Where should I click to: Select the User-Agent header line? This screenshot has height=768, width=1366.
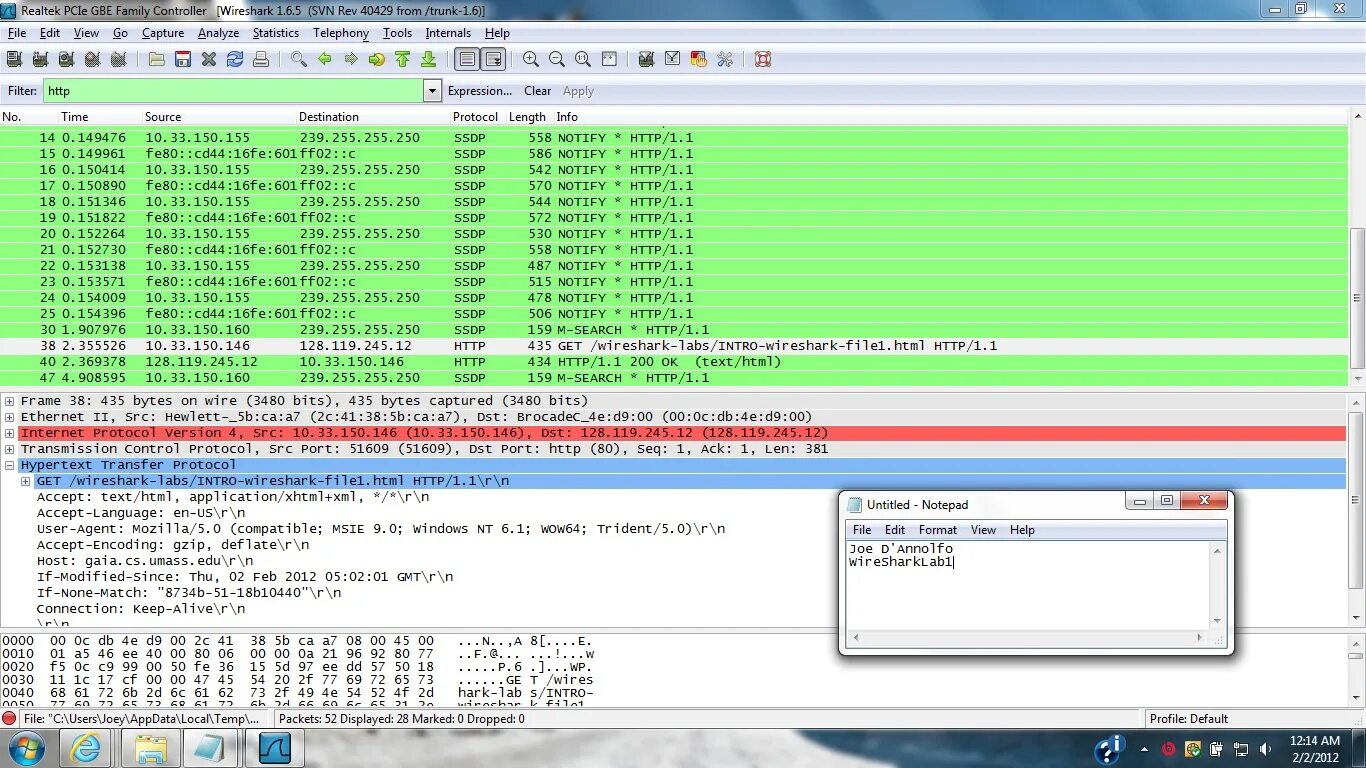(381, 529)
